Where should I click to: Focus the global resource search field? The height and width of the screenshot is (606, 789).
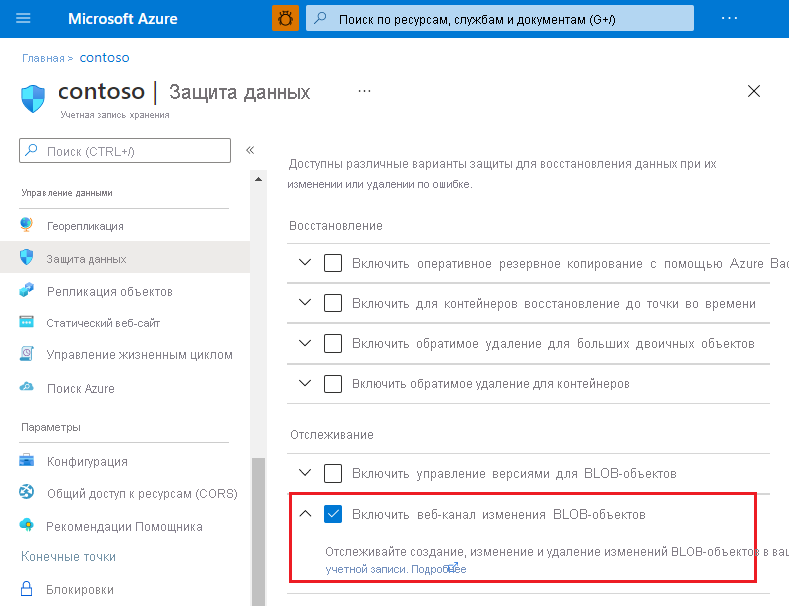[x=500, y=19]
